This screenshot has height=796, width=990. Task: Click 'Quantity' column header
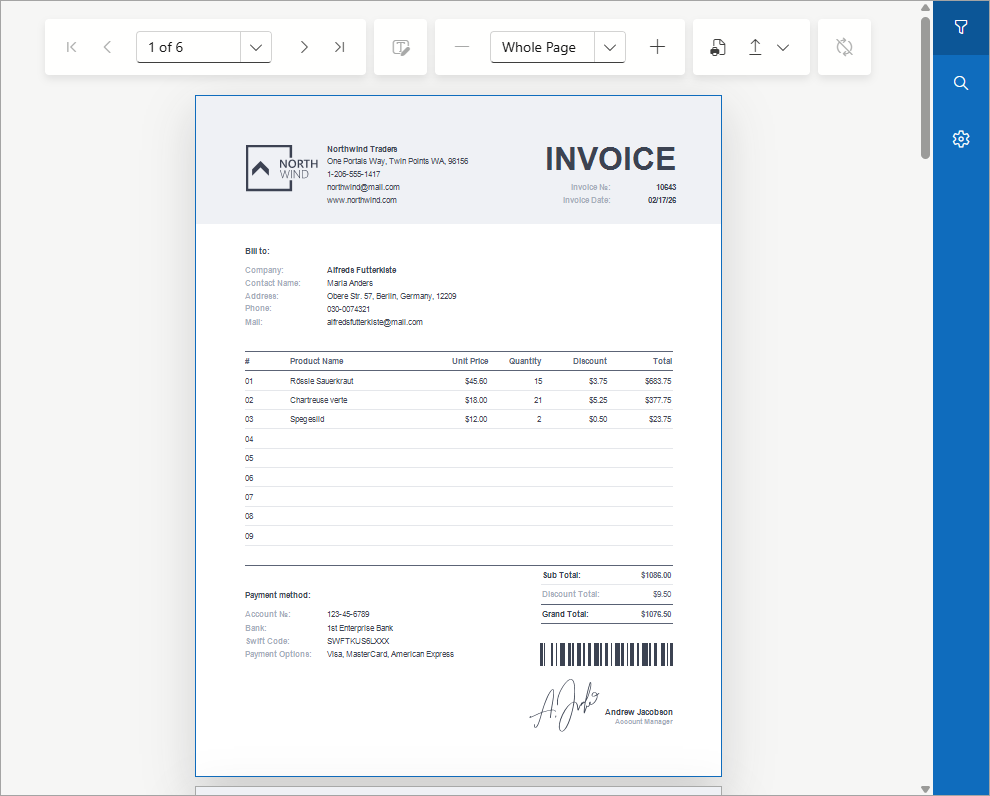tap(525, 361)
